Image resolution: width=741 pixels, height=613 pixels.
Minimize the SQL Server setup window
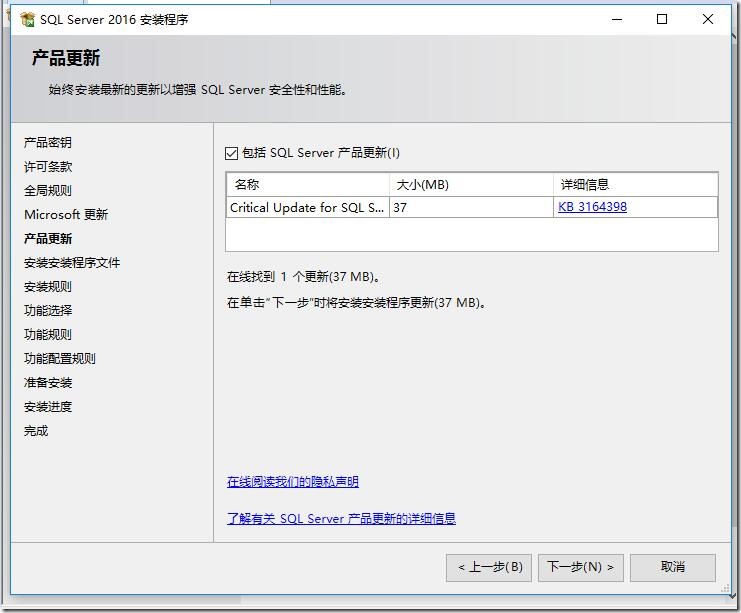click(x=616, y=19)
